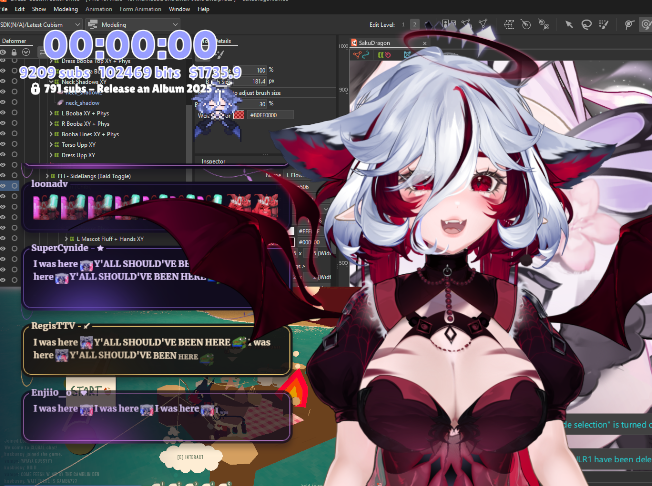The height and width of the screenshot is (486, 652).
Task: Open the Modeling workspace dropdown
Action: pyautogui.click(x=133, y=25)
